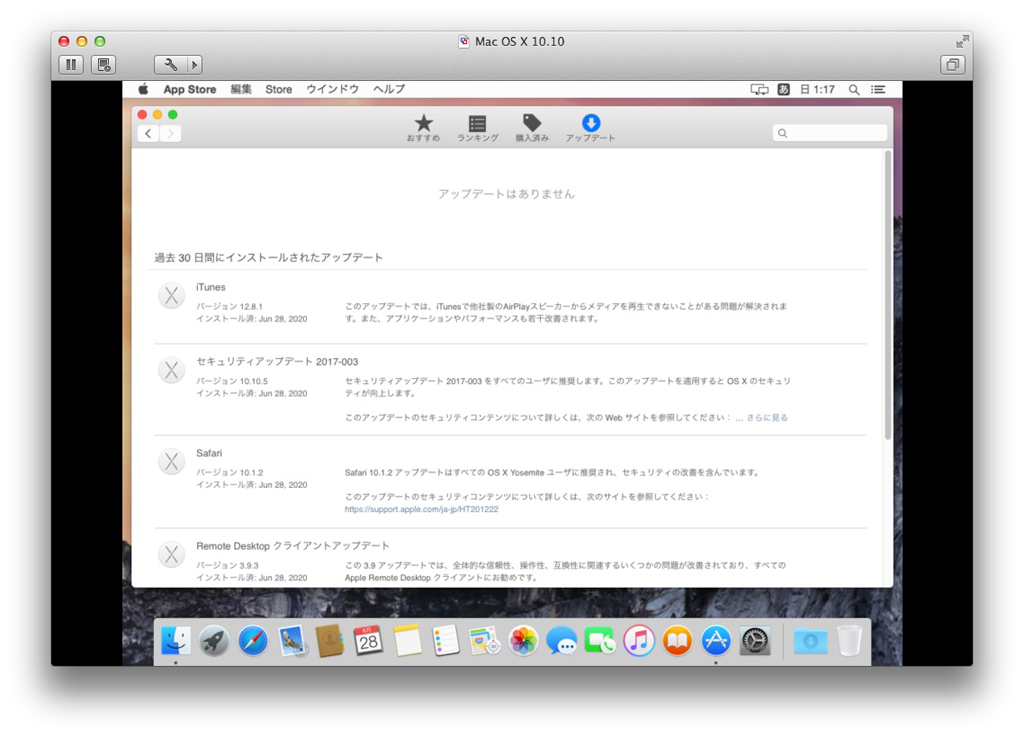This screenshot has width=1024, height=737.
Task: Enter full screen using the title bar arrows
Action: [x=962, y=42]
